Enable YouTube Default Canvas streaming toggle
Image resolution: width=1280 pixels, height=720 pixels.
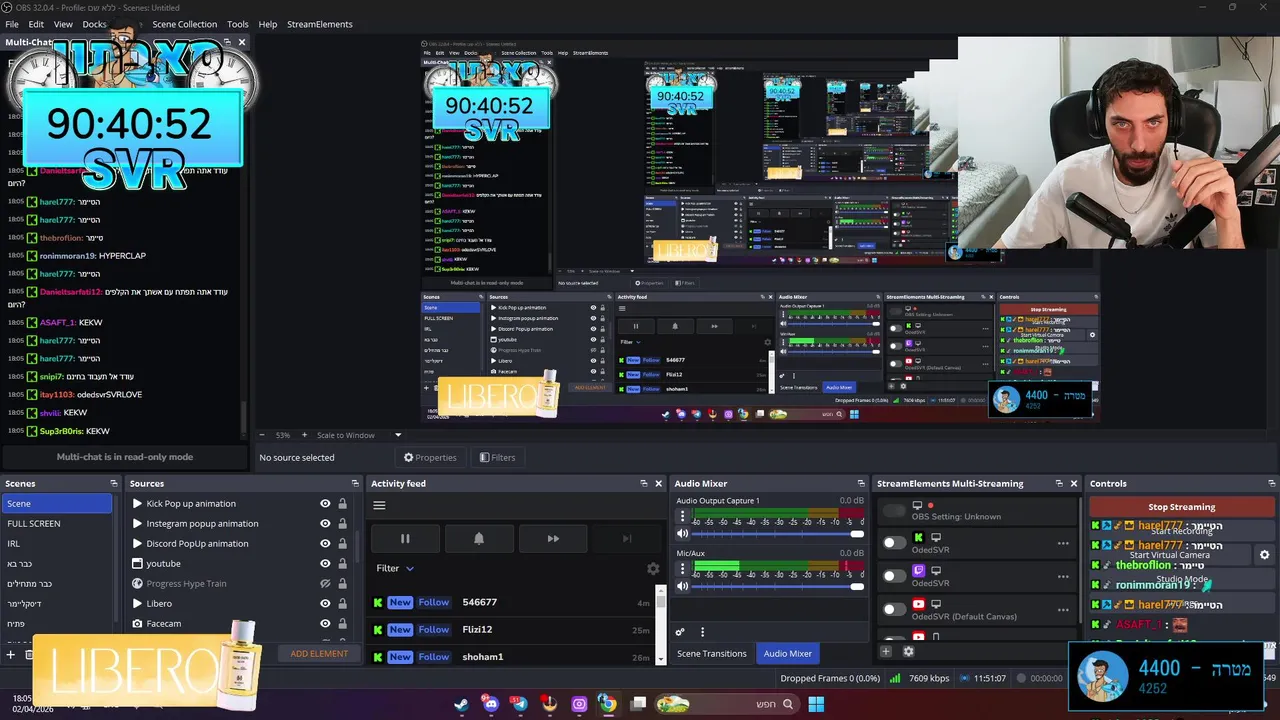(x=894, y=609)
